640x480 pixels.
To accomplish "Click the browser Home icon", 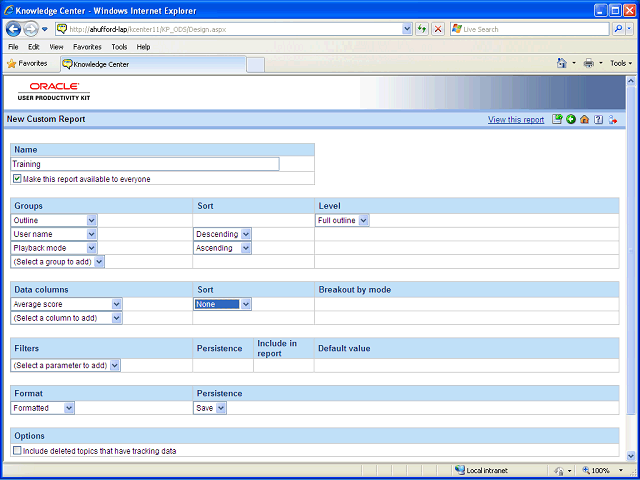I will pyautogui.click(x=562, y=63).
